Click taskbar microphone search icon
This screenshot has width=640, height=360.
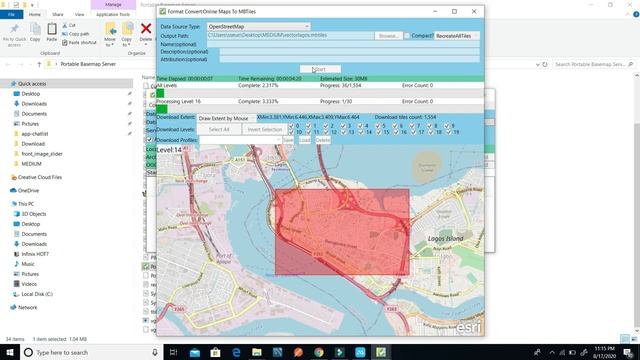(155, 352)
